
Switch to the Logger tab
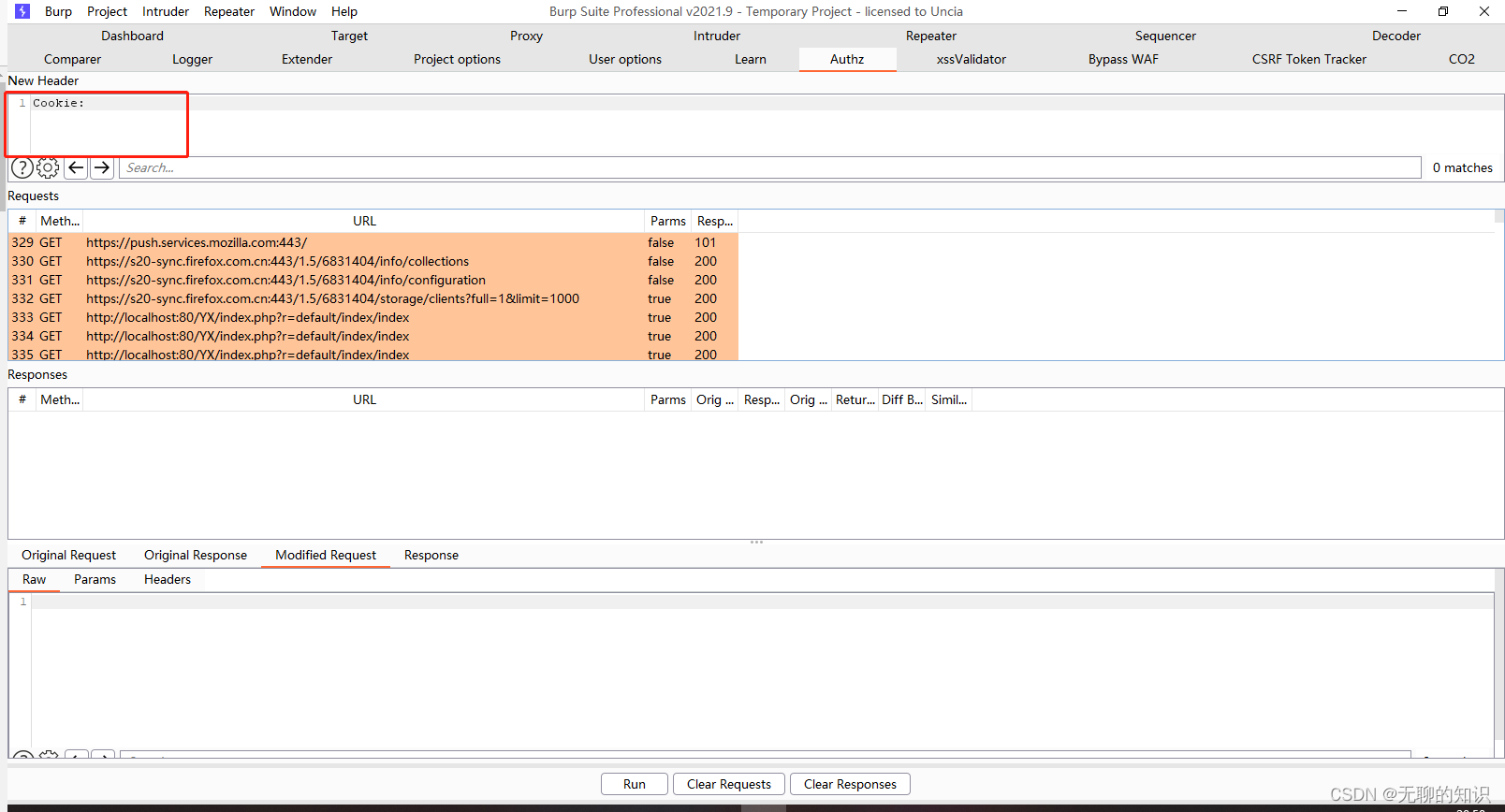pyautogui.click(x=192, y=59)
